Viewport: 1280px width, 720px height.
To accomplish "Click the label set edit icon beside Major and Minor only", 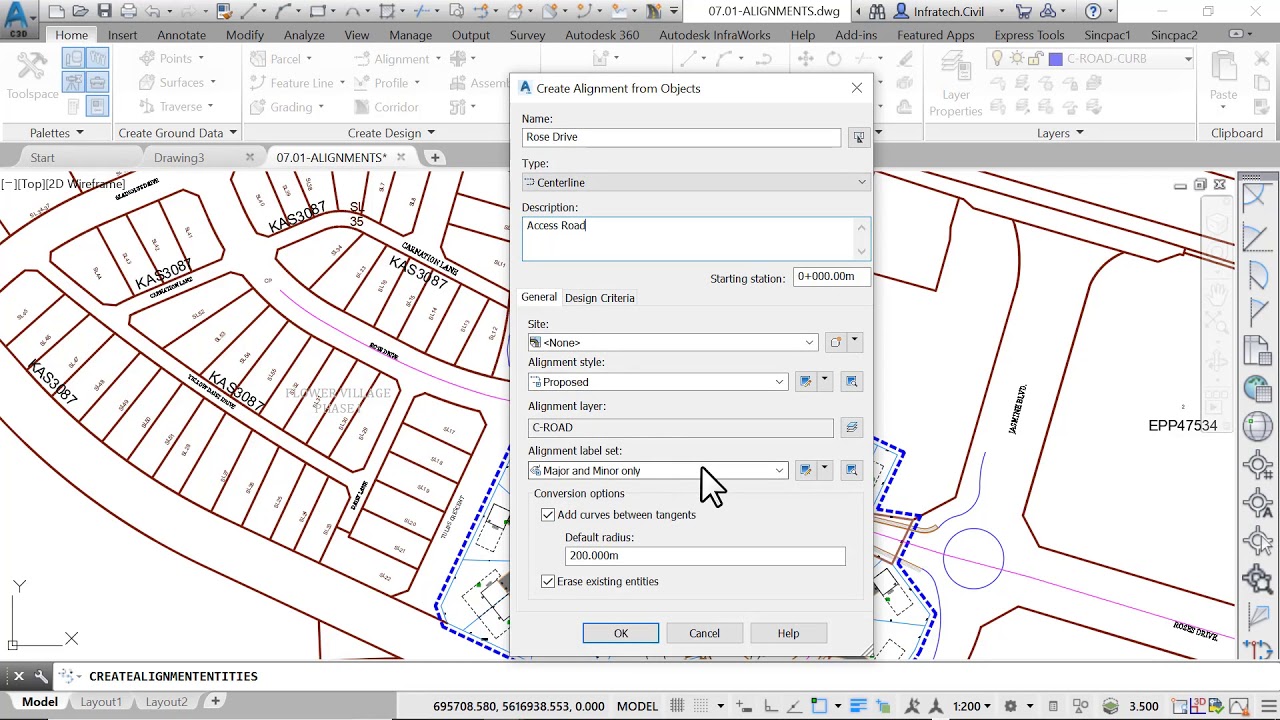I will pos(805,470).
